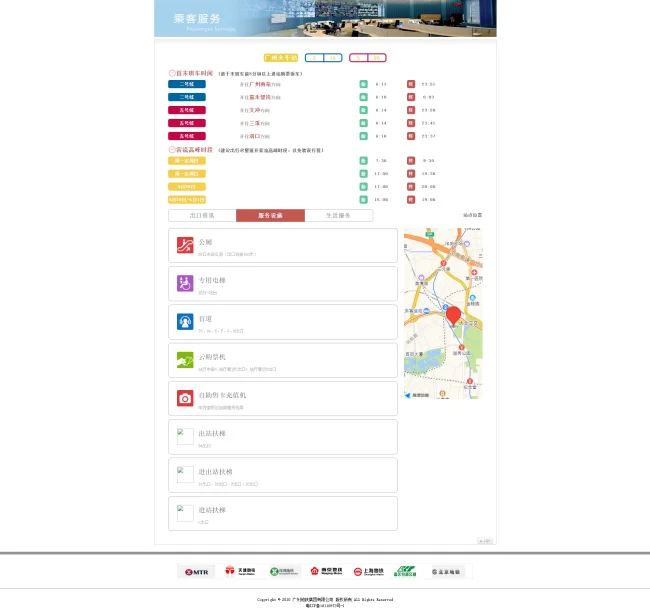Click the first yellow peak-period date badge

click(187, 161)
